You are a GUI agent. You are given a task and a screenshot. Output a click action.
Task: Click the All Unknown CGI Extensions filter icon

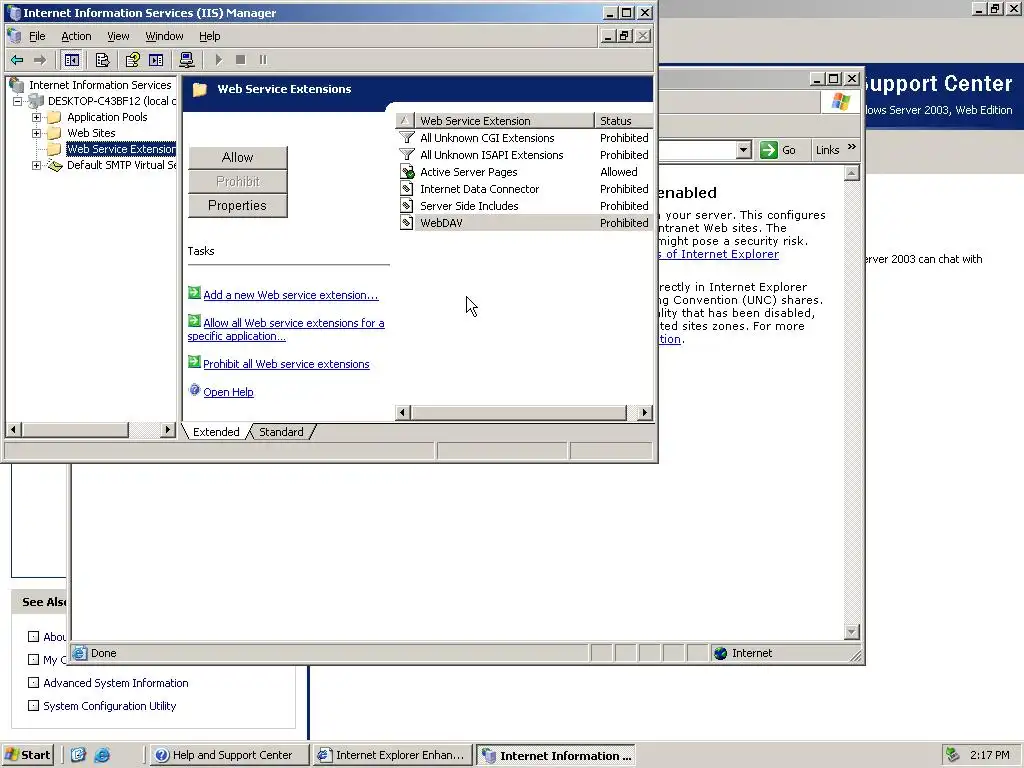click(407, 138)
